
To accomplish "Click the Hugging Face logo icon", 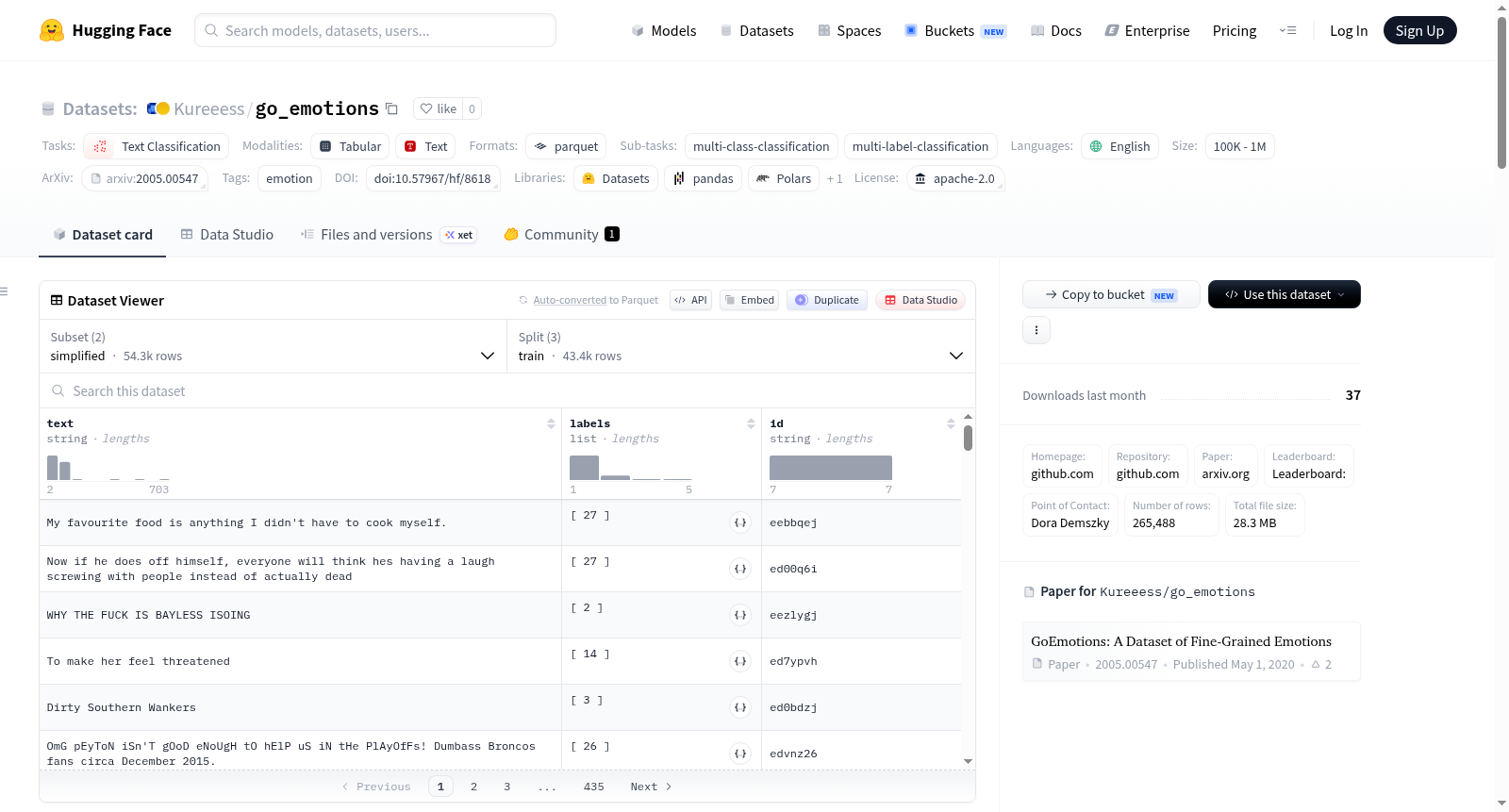I will coord(52,30).
